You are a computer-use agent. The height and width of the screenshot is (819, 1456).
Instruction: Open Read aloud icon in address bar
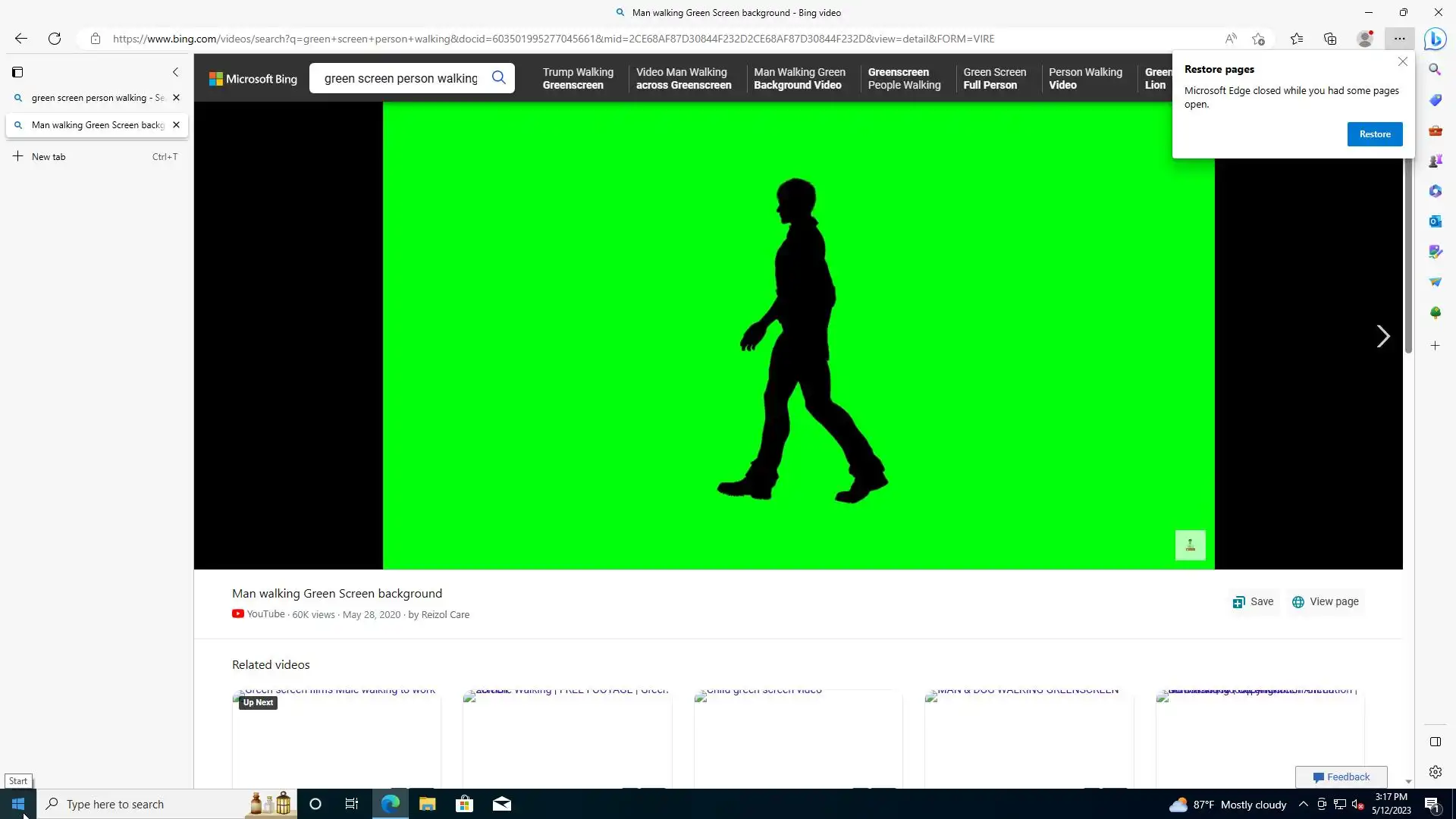[x=1231, y=39]
